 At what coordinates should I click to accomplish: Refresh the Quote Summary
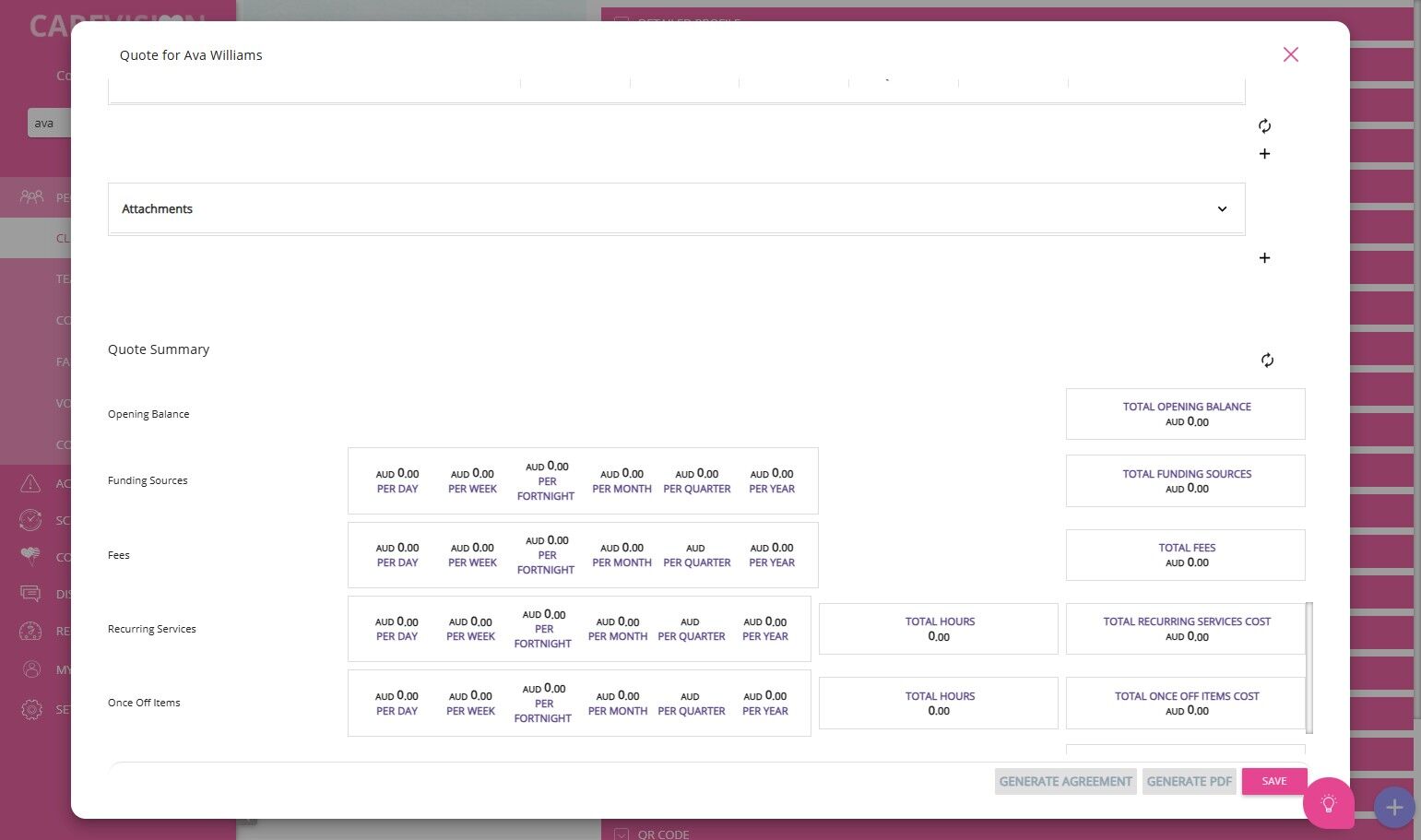pos(1267,361)
